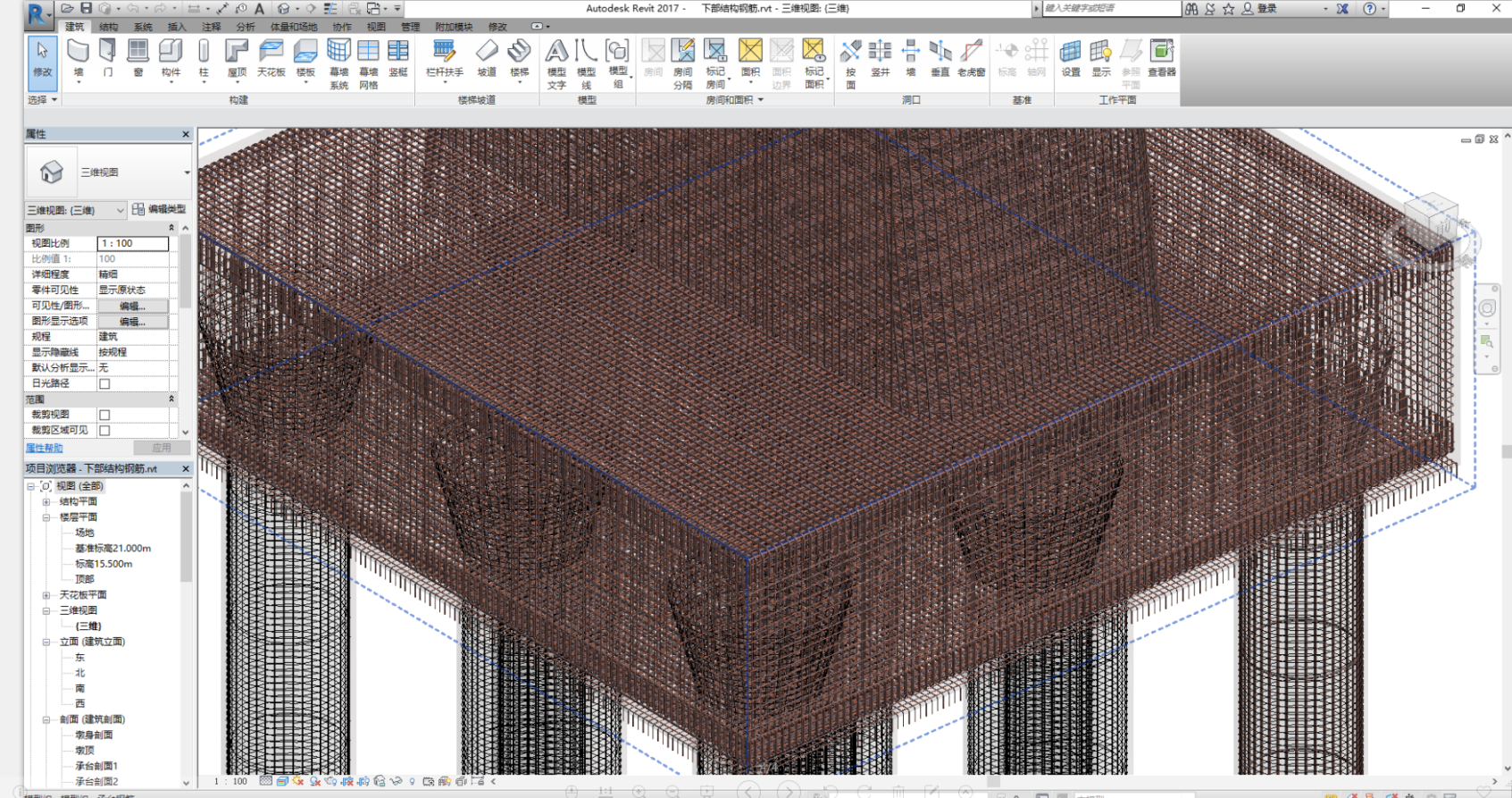Open the 注释 ribbon tab
The image size is (1512, 798).
(211, 27)
